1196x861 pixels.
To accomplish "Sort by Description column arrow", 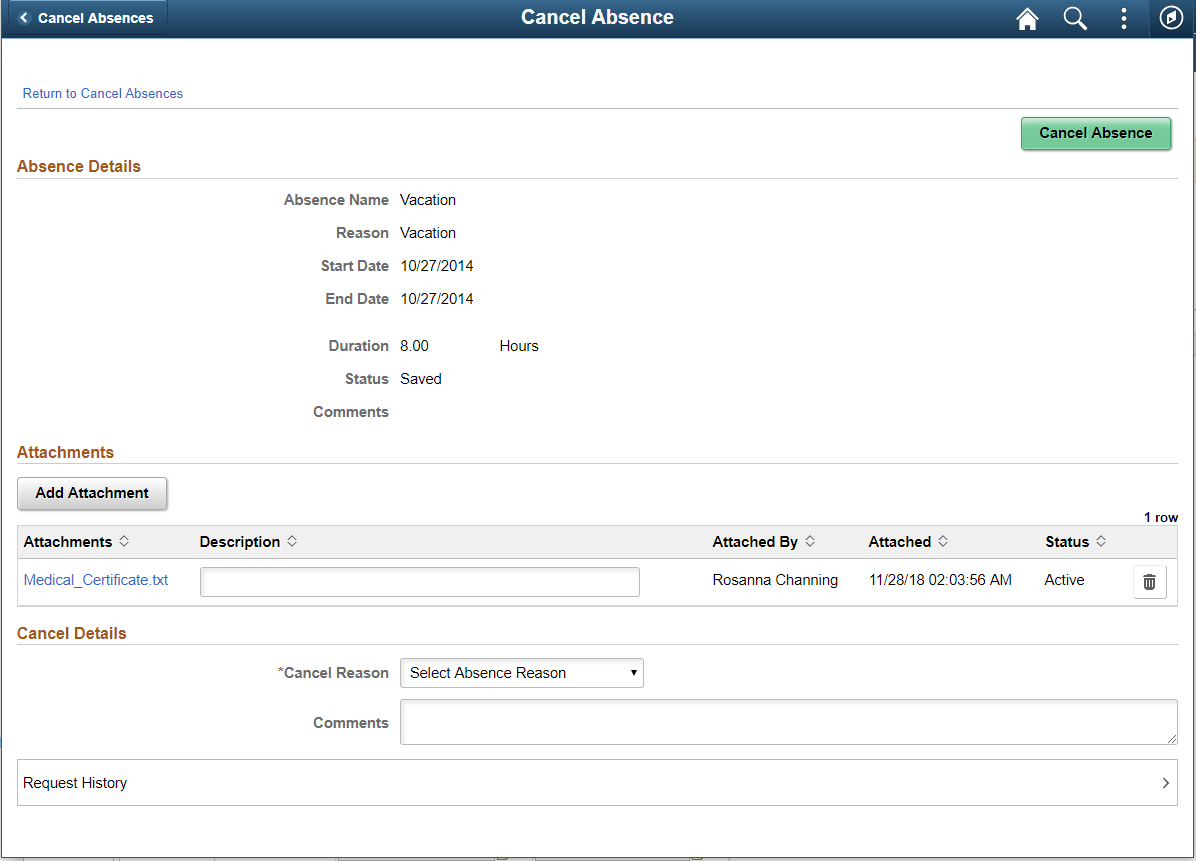I will 292,541.
